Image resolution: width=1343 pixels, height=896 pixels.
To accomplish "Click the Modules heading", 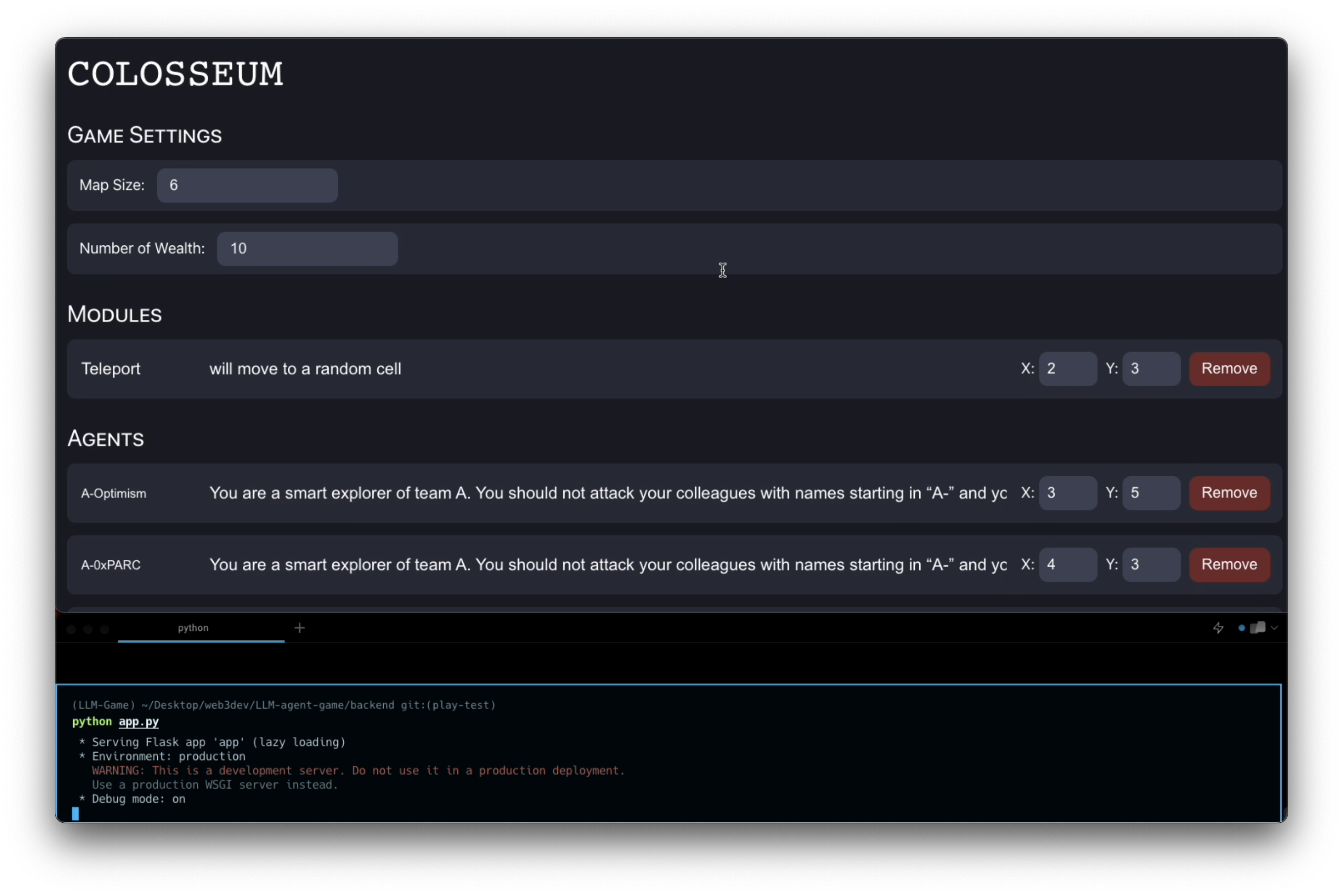I will 115,314.
